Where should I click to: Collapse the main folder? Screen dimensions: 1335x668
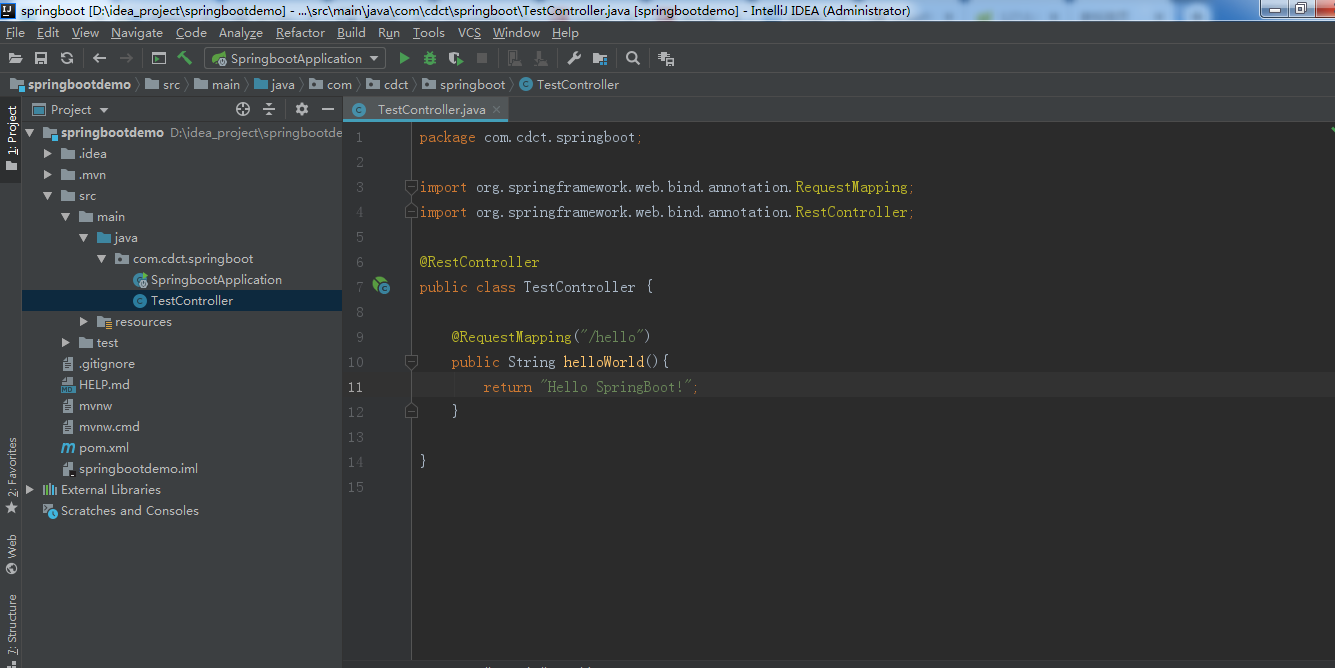pyautogui.click(x=66, y=217)
